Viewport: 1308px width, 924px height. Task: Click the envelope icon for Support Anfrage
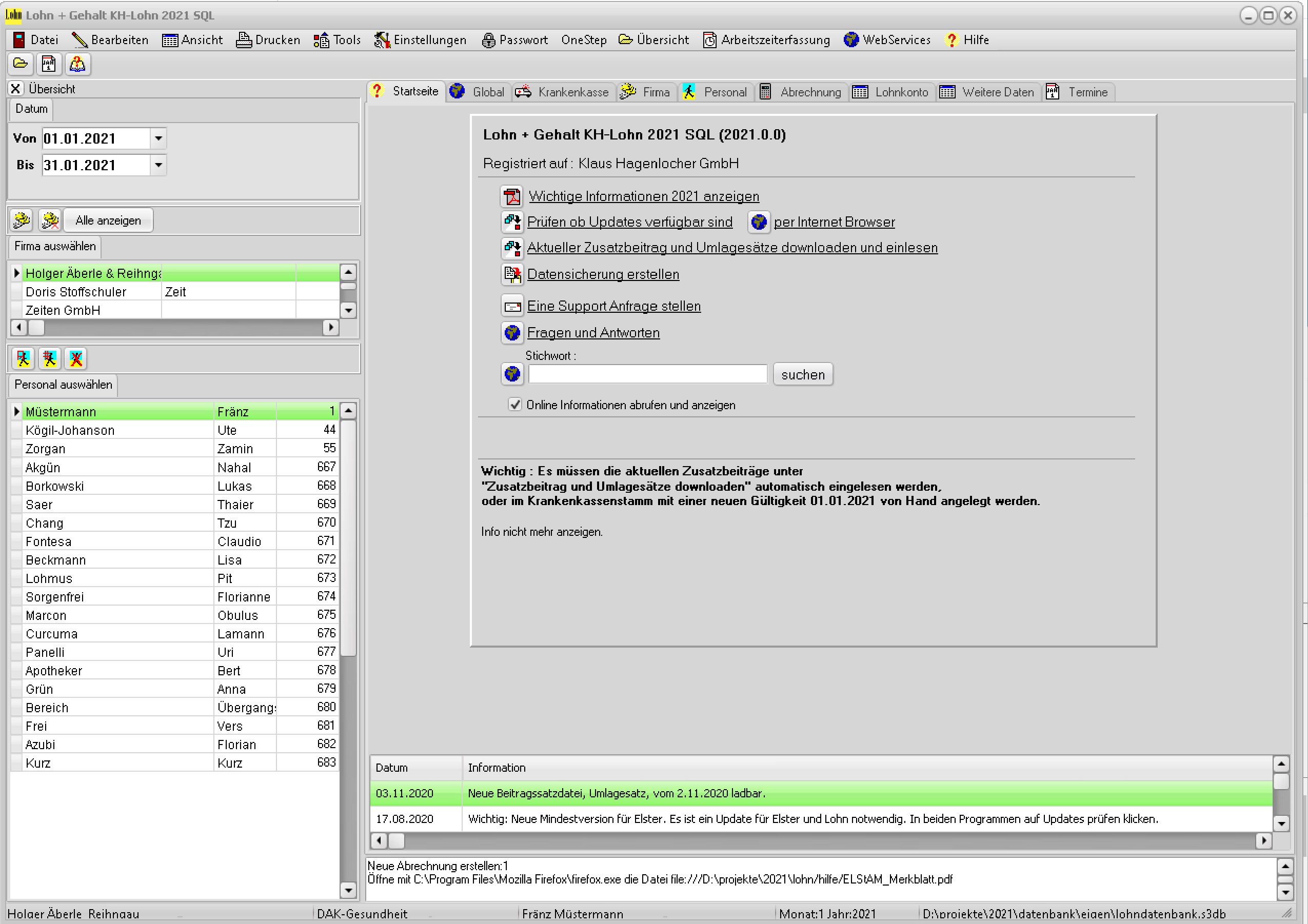point(512,306)
